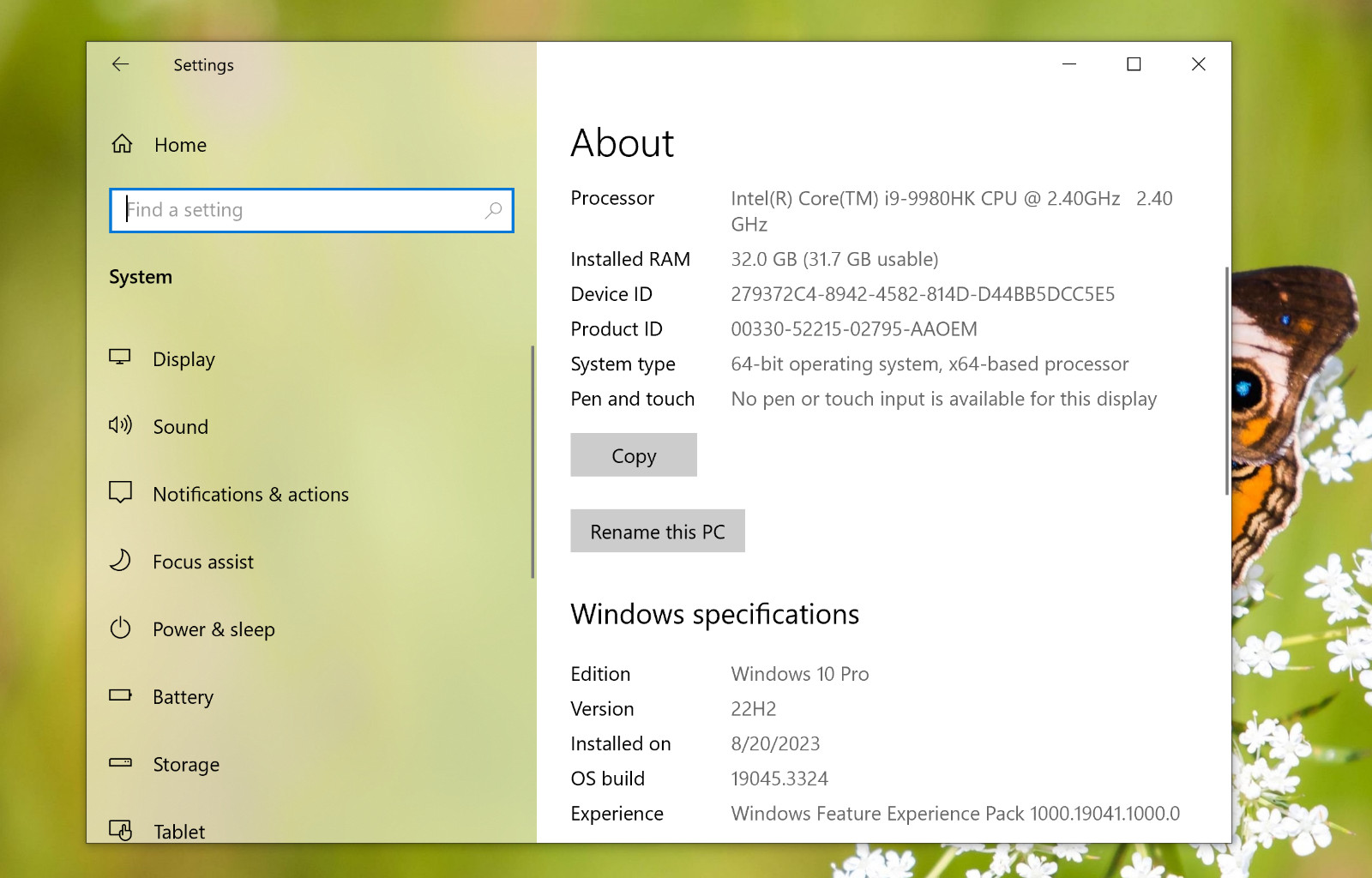Maximize the Settings window
The image size is (1372, 878).
pyautogui.click(x=1134, y=64)
